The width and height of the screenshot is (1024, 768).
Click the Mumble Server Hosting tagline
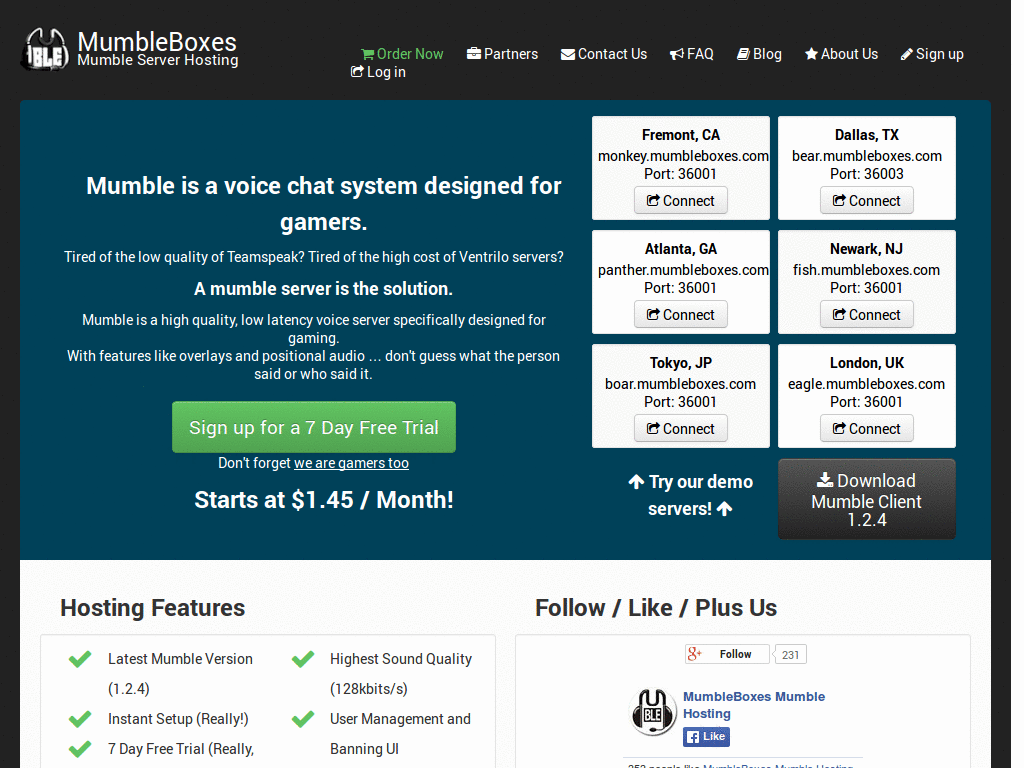coord(158,60)
